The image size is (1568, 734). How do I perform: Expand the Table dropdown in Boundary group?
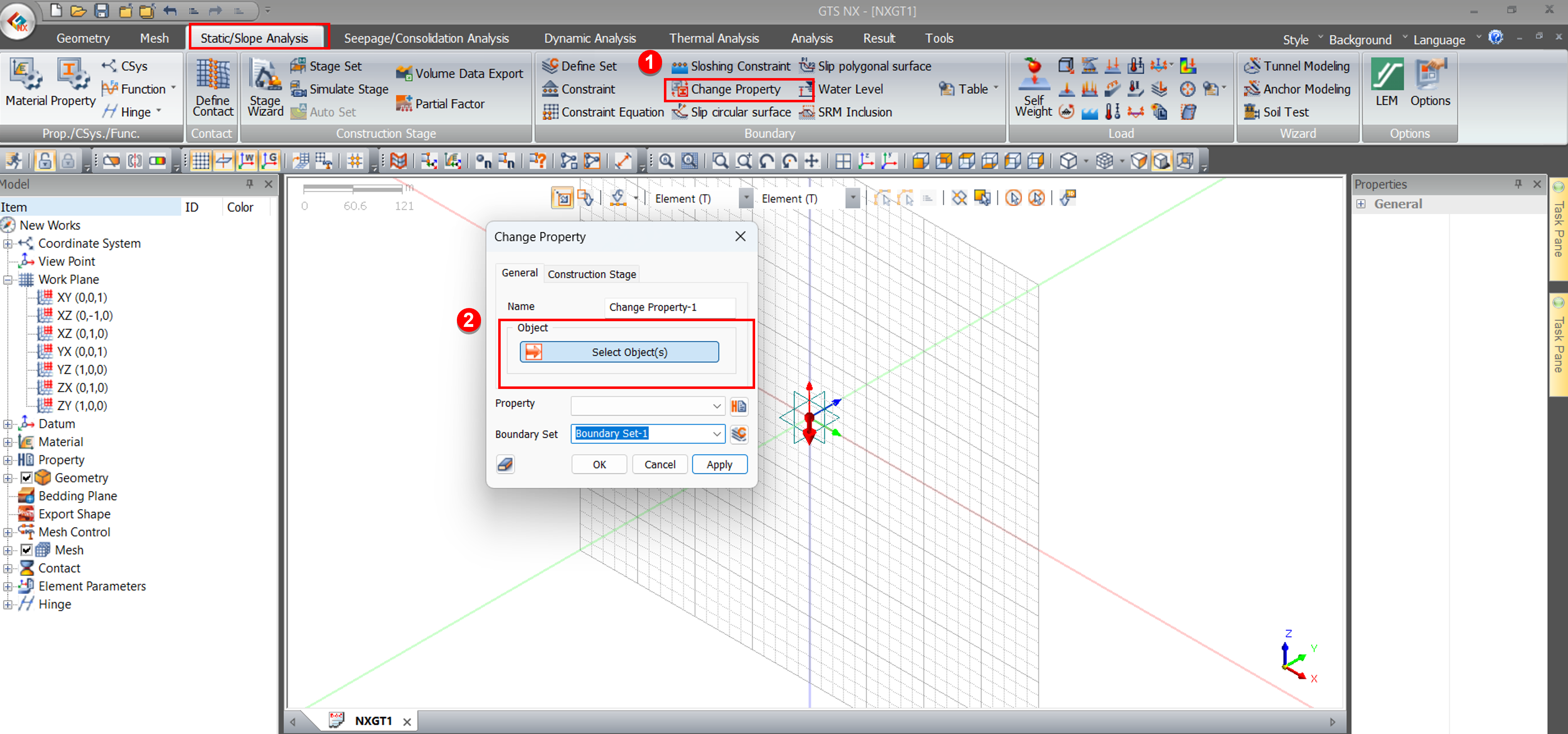[996, 88]
